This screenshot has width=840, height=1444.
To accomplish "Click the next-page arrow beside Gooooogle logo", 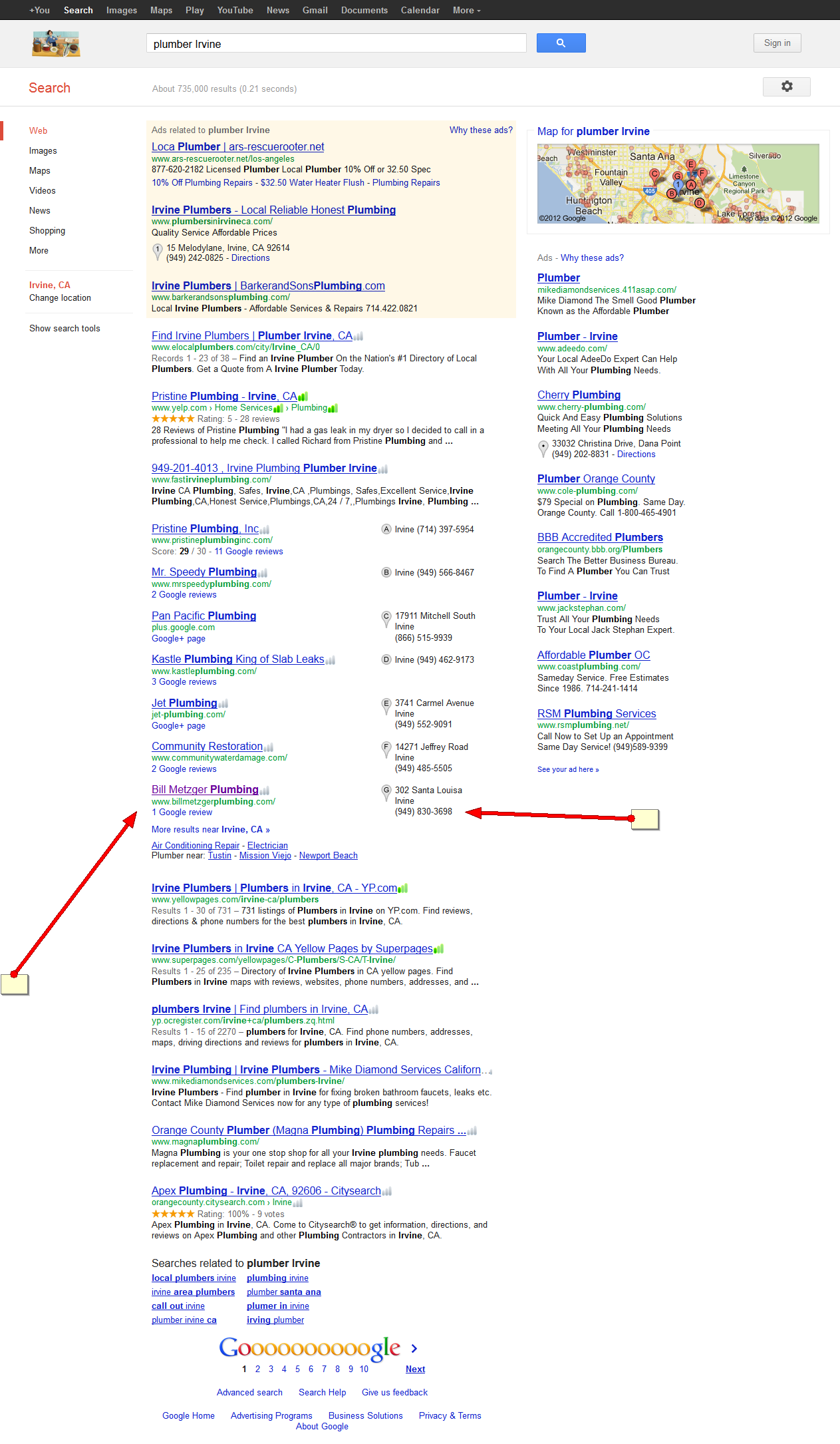I will pos(414,1349).
